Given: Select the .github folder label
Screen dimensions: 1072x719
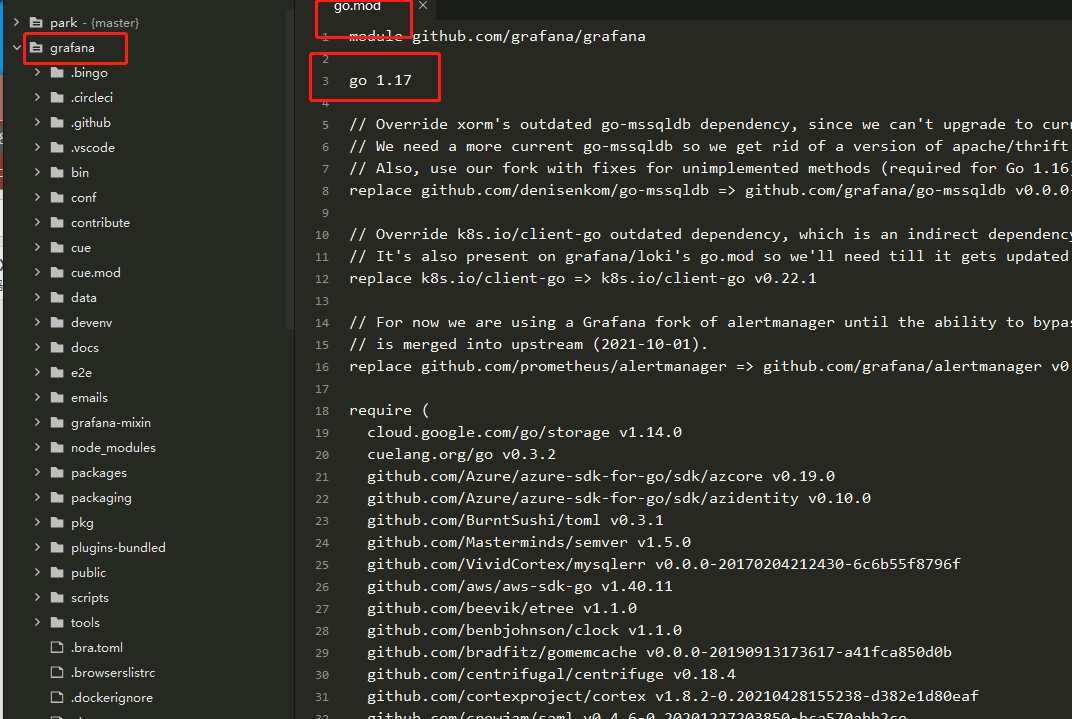Looking at the screenshot, I should [91, 122].
